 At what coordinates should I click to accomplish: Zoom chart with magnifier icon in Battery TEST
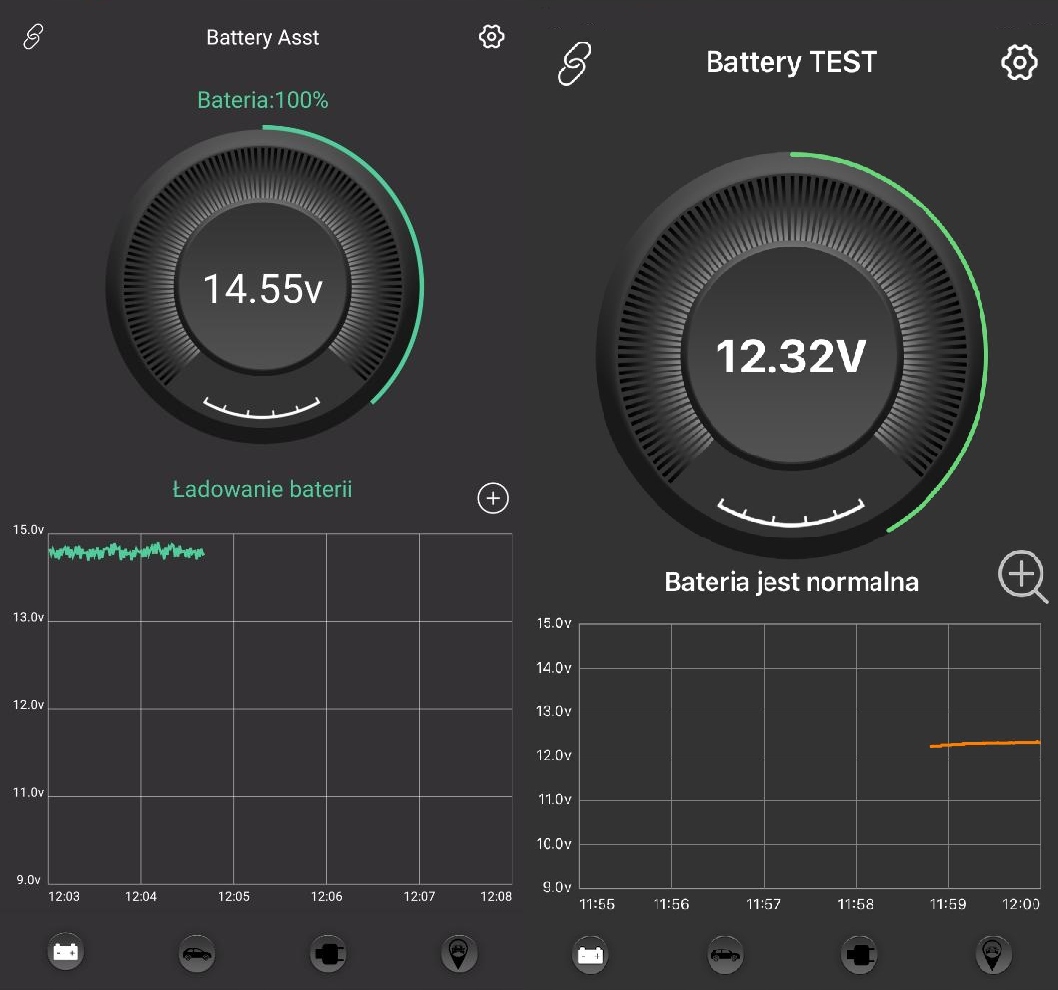[1022, 576]
